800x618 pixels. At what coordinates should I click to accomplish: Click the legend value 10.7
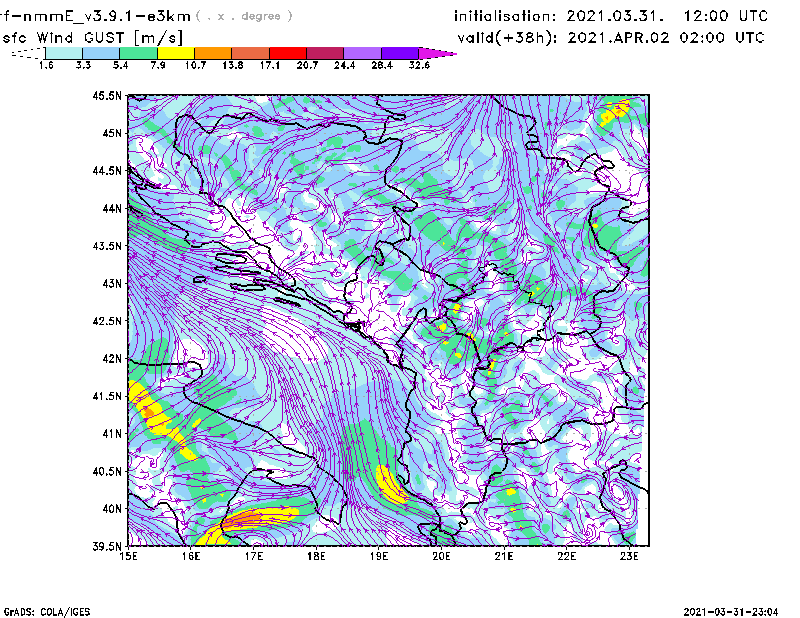(x=195, y=65)
